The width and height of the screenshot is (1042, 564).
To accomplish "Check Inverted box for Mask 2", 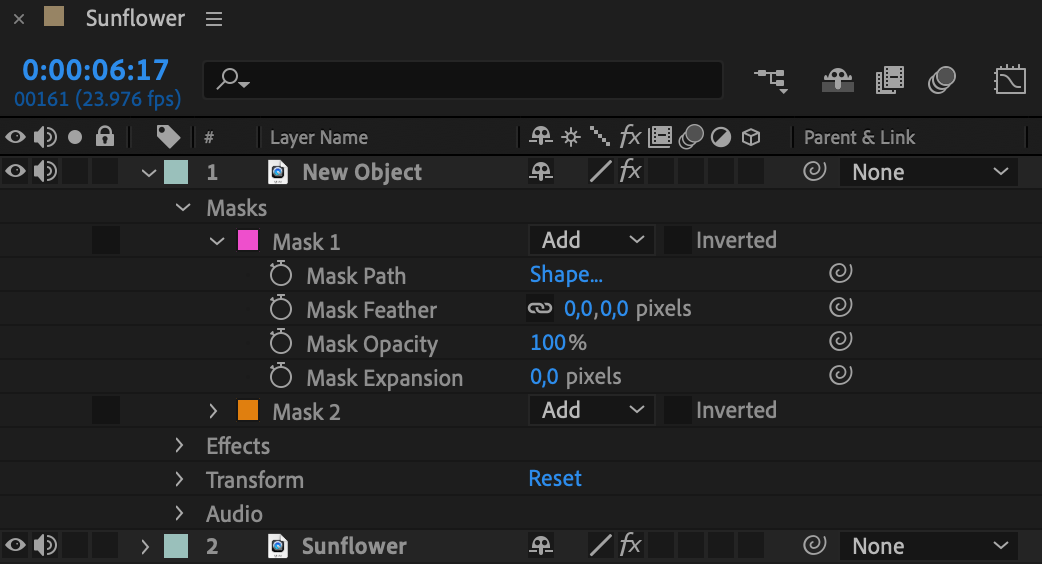I will [677, 411].
